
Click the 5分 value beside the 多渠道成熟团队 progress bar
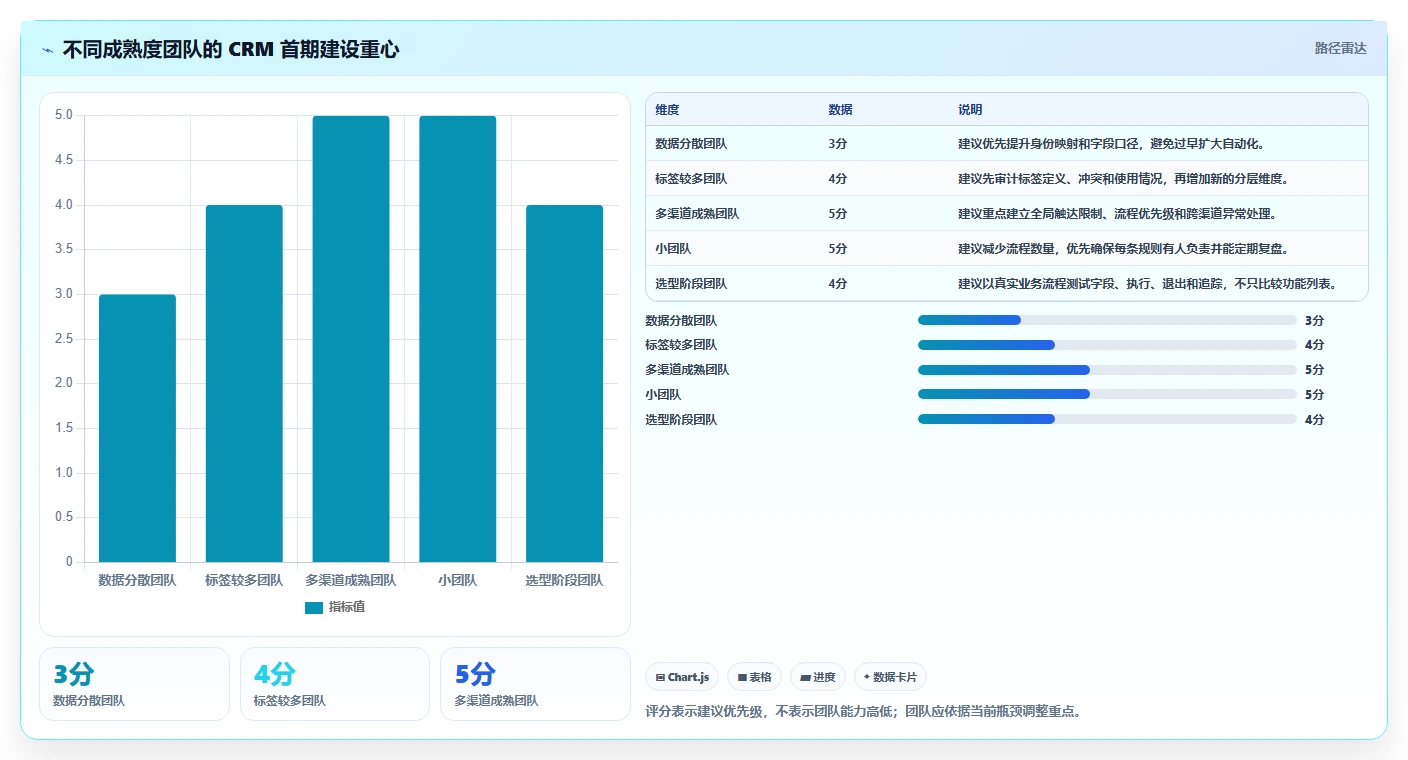point(1314,370)
